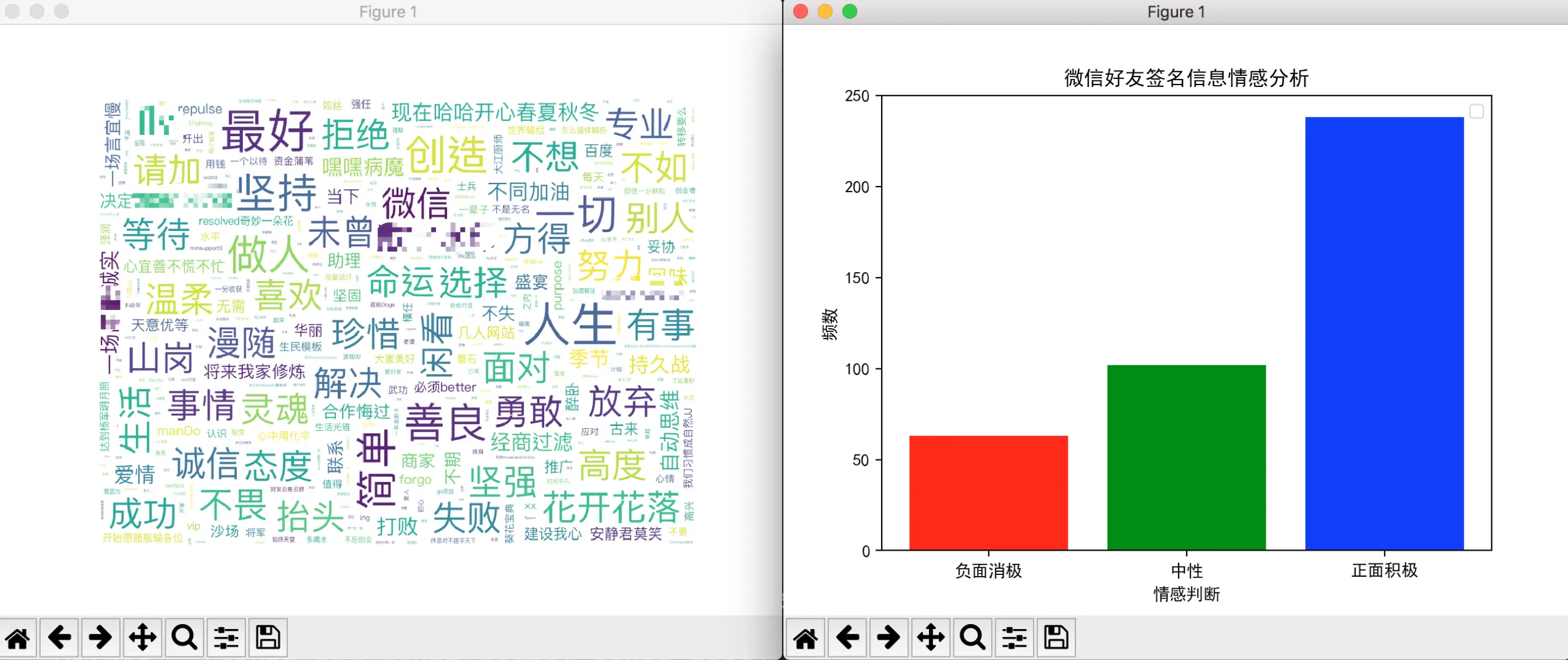
Task: Select Pan tool in word cloud window
Action: click(x=143, y=638)
